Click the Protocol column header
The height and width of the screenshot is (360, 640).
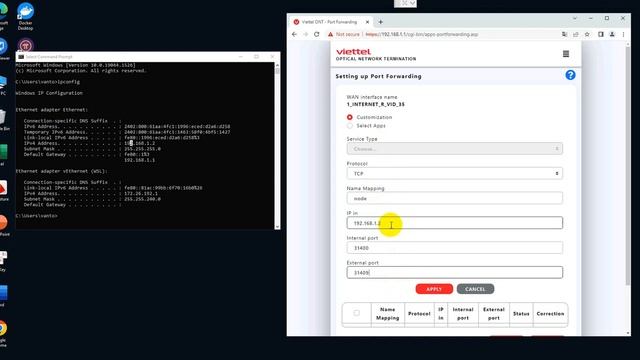pyautogui.click(x=419, y=313)
